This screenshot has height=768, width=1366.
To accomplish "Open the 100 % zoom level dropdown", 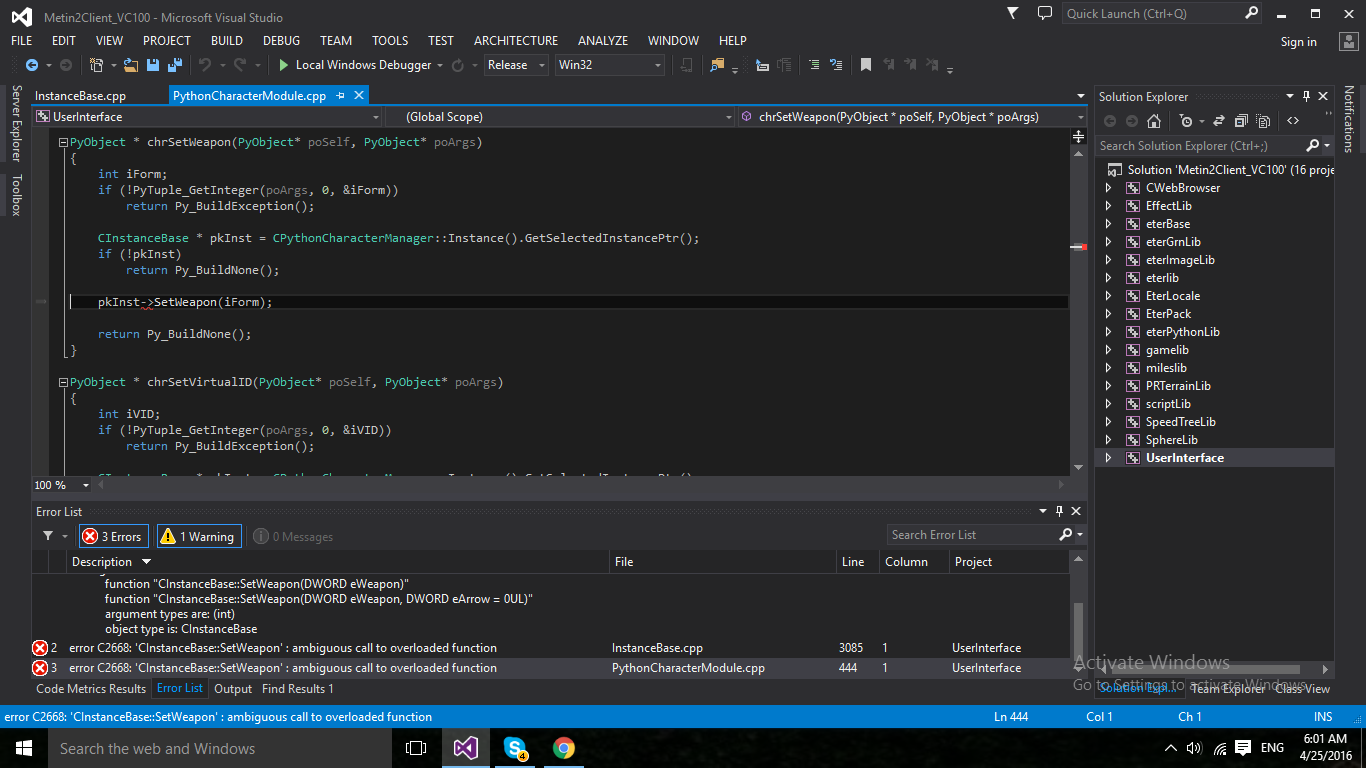I will click(62, 485).
